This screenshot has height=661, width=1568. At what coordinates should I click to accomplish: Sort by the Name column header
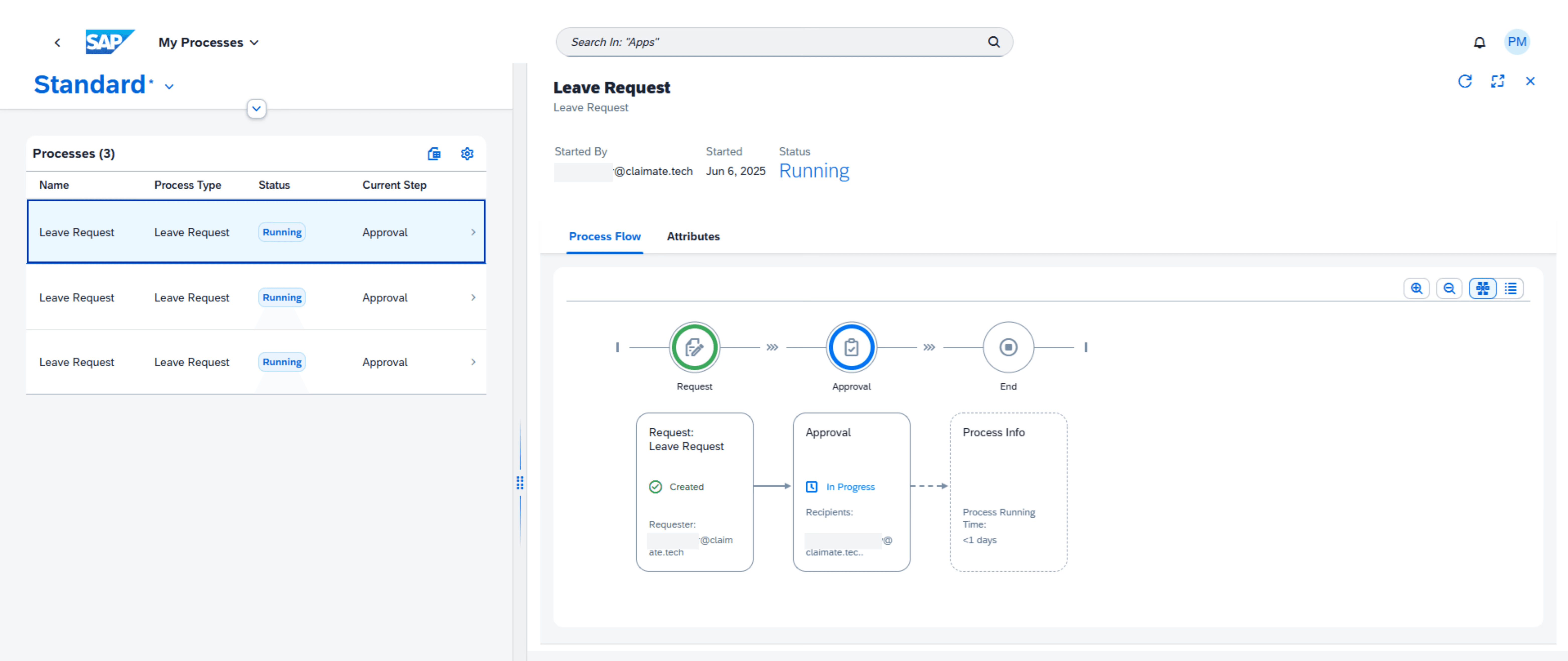pos(54,185)
